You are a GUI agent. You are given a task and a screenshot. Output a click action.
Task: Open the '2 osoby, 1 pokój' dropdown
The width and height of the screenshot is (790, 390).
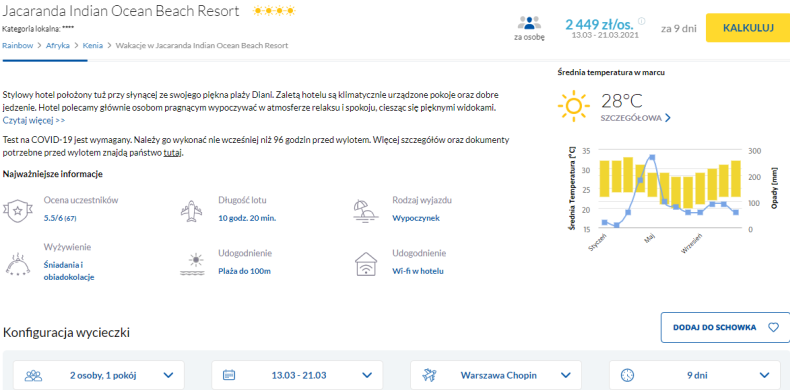99,375
